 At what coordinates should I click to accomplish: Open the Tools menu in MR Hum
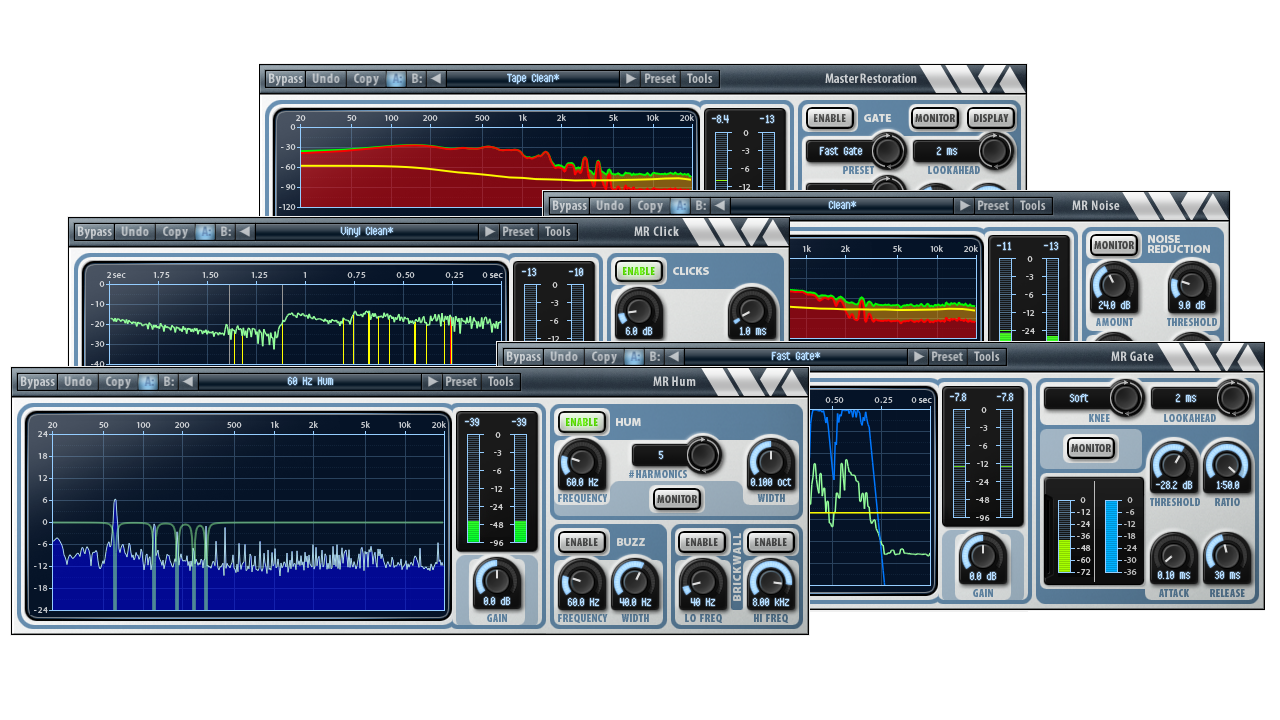pyautogui.click(x=500, y=381)
